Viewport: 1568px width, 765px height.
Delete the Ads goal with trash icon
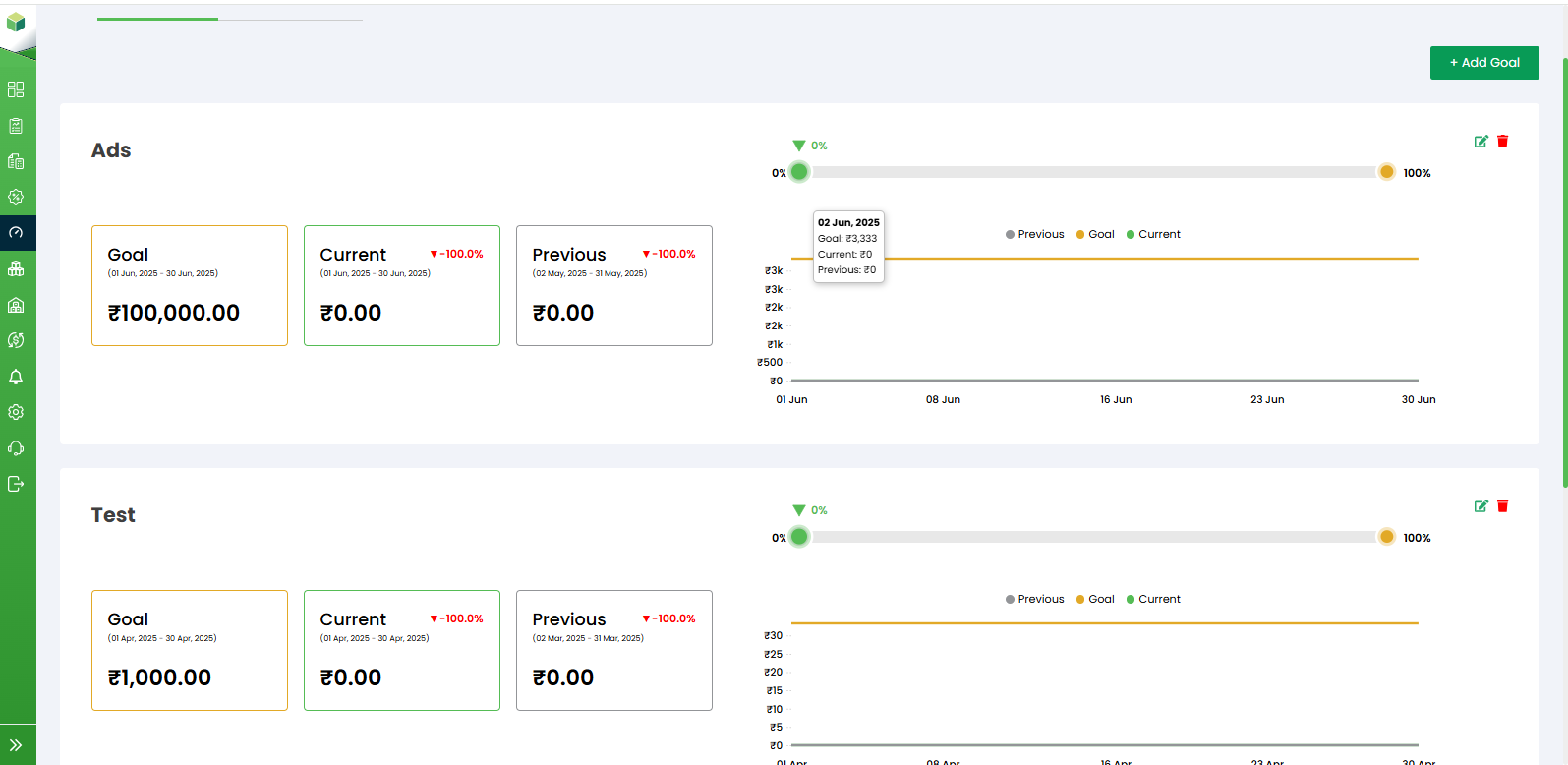point(1502,142)
